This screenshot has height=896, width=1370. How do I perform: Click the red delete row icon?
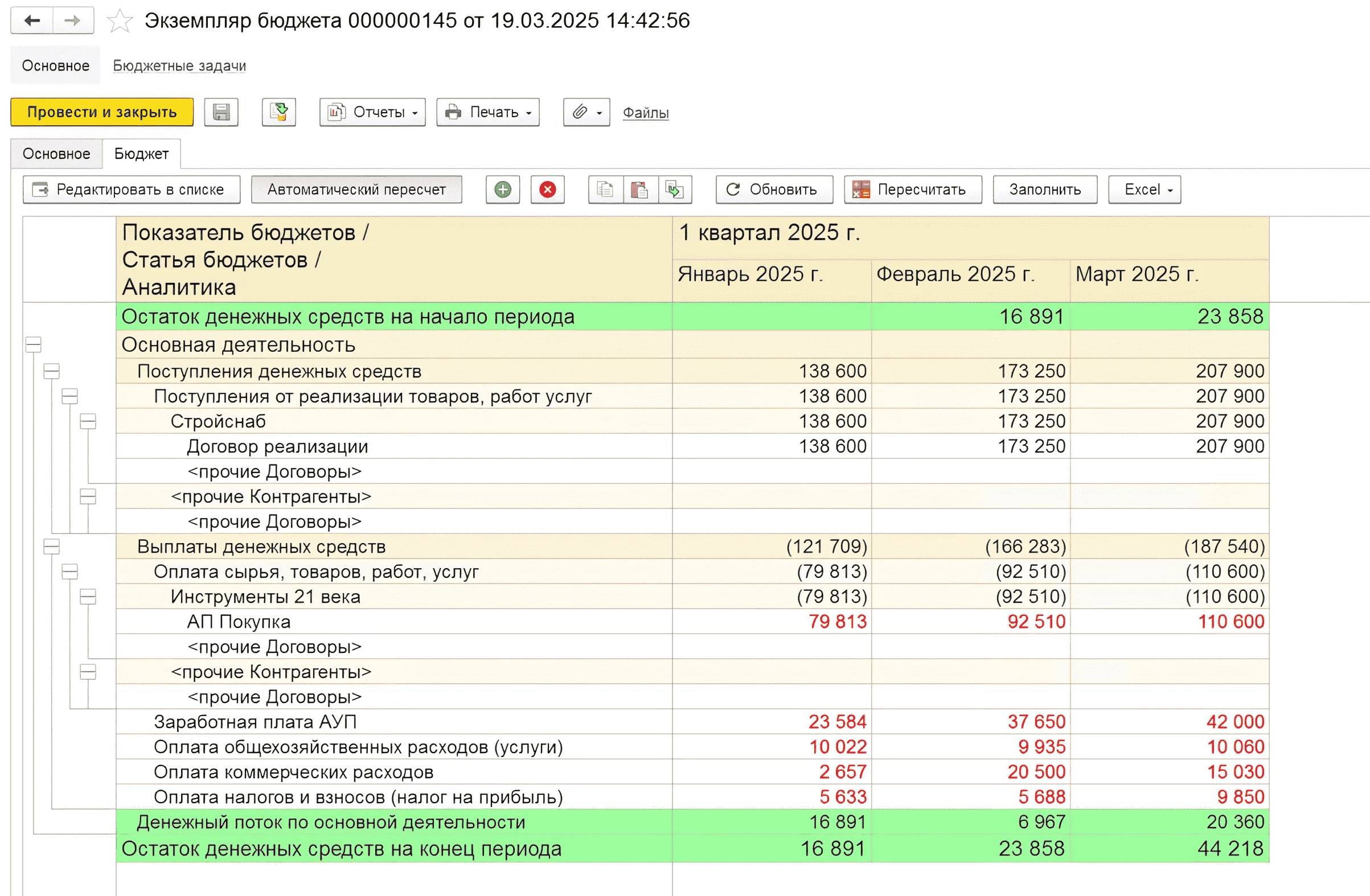(547, 190)
